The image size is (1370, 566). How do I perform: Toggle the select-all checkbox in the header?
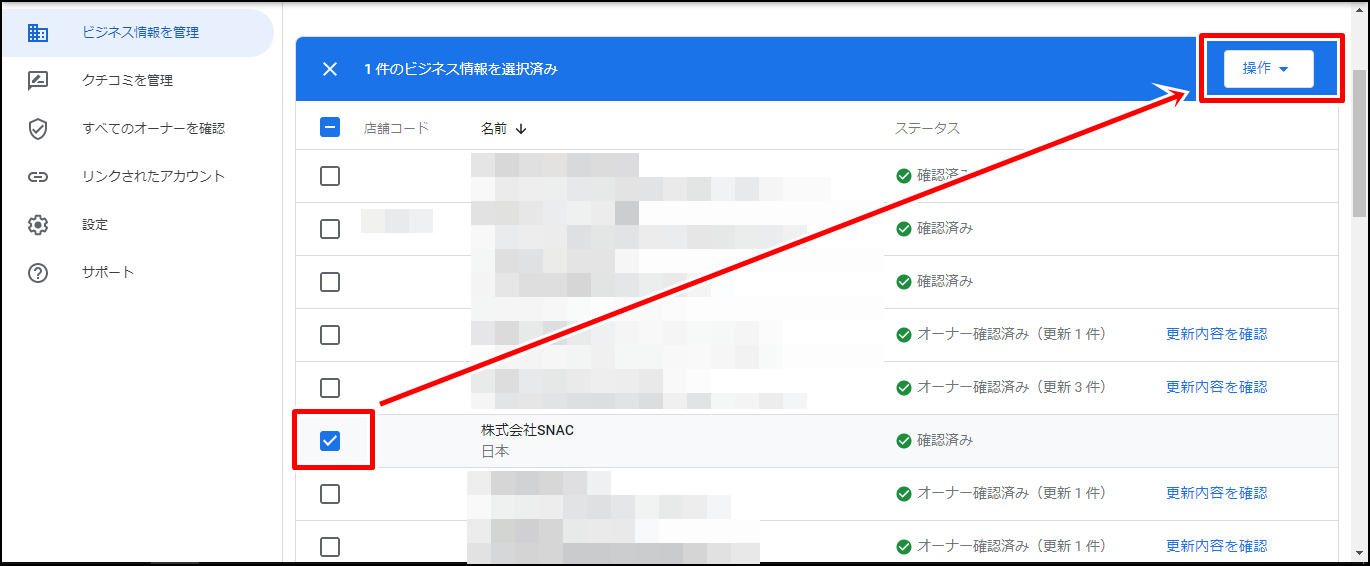(330, 127)
